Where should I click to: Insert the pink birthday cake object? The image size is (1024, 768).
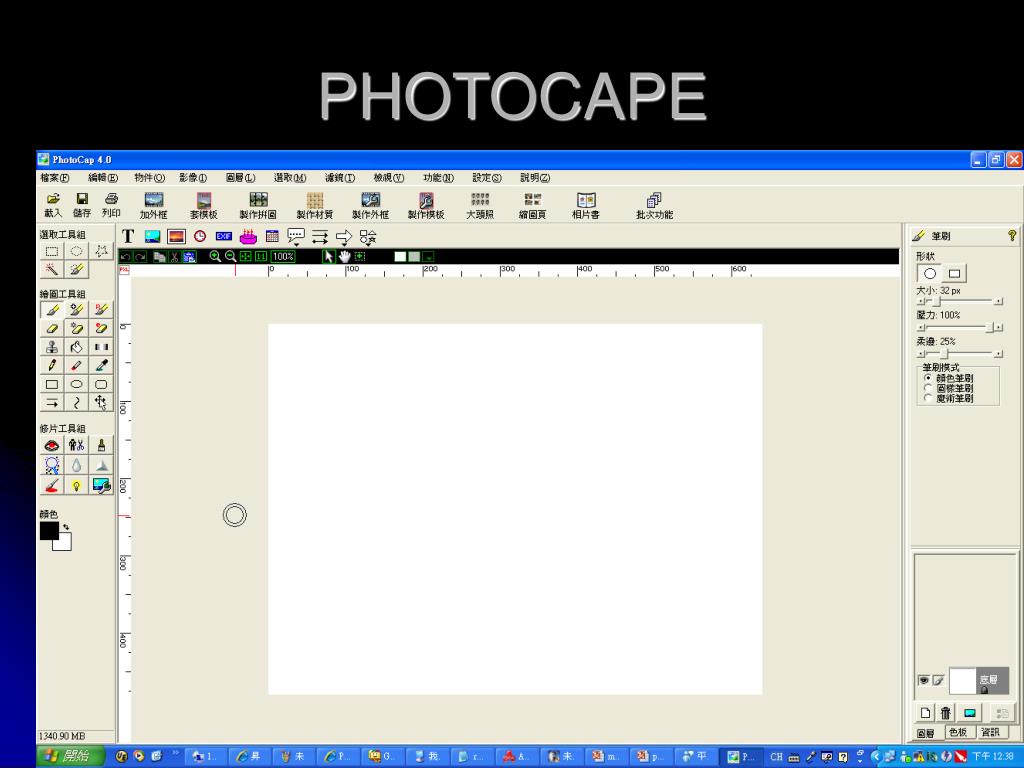248,236
